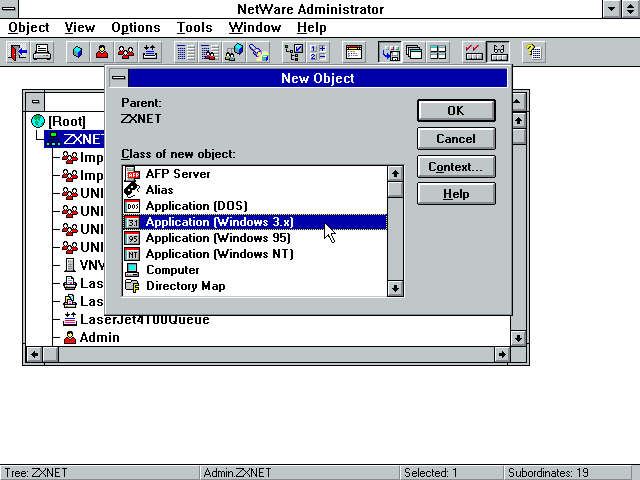Click the Alias class icon
The height and width of the screenshot is (480, 640).
point(132,190)
